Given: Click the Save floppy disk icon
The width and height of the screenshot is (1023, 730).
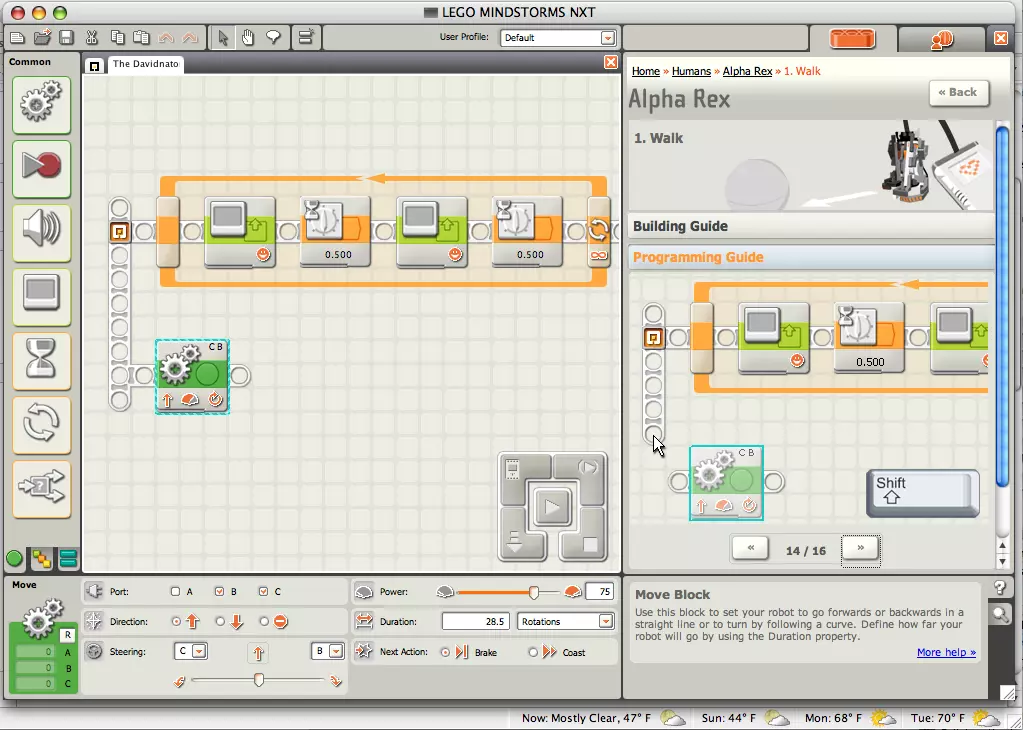Looking at the screenshot, I should click(67, 38).
